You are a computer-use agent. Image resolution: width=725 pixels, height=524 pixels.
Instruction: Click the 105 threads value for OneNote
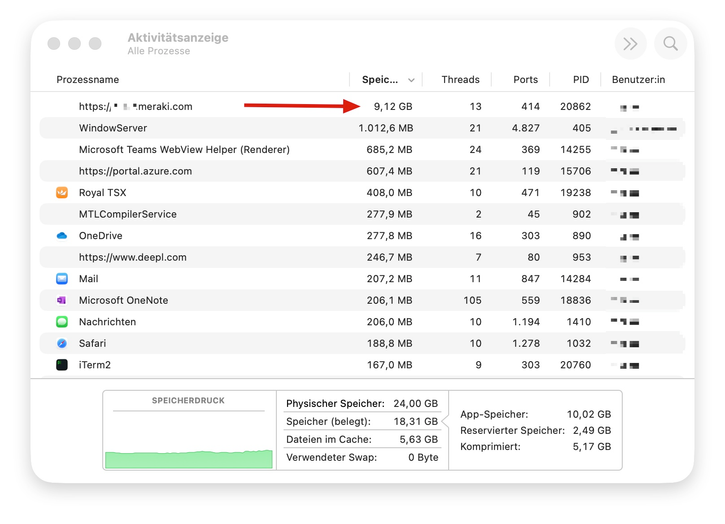click(x=472, y=300)
